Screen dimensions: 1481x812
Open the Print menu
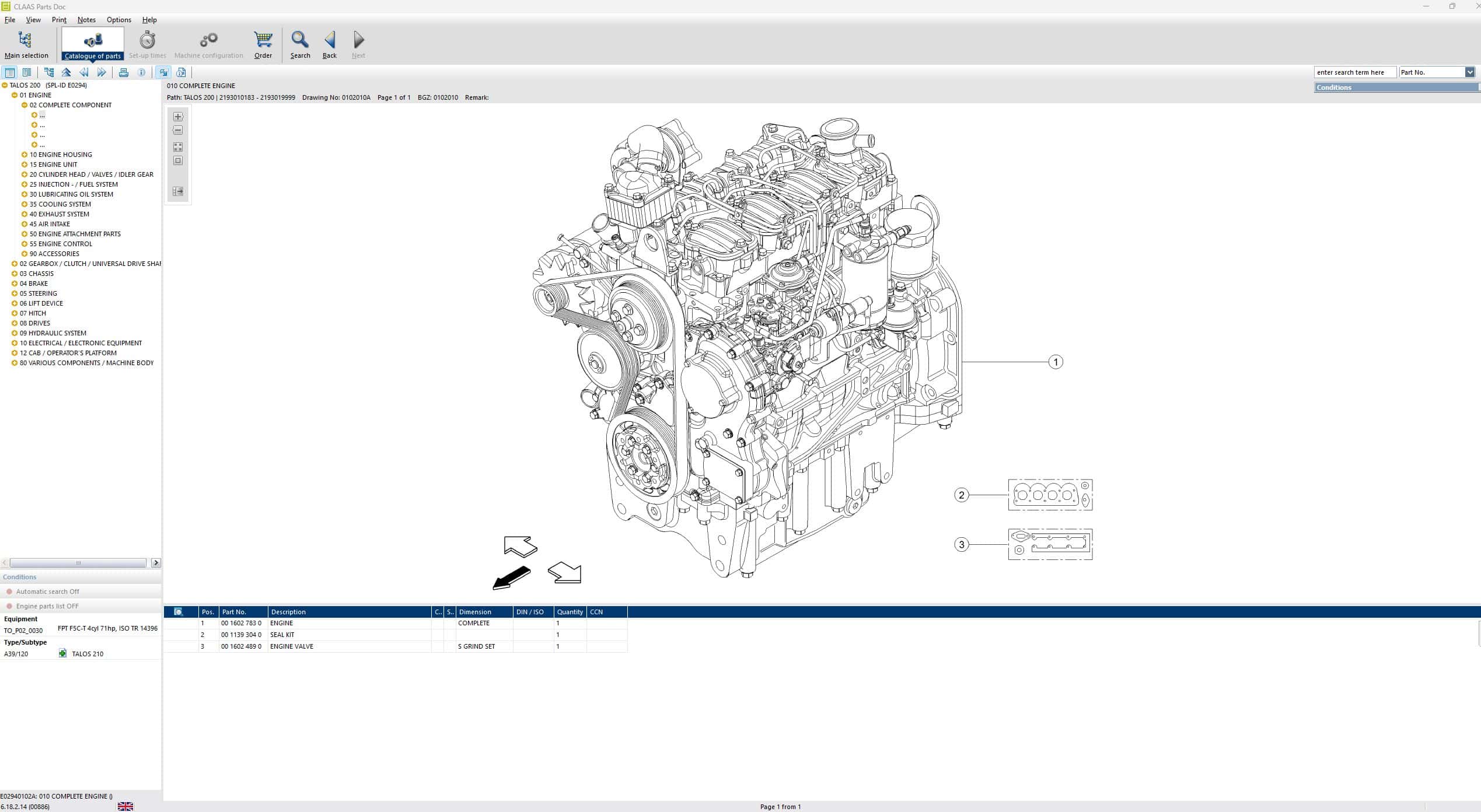[x=59, y=20]
